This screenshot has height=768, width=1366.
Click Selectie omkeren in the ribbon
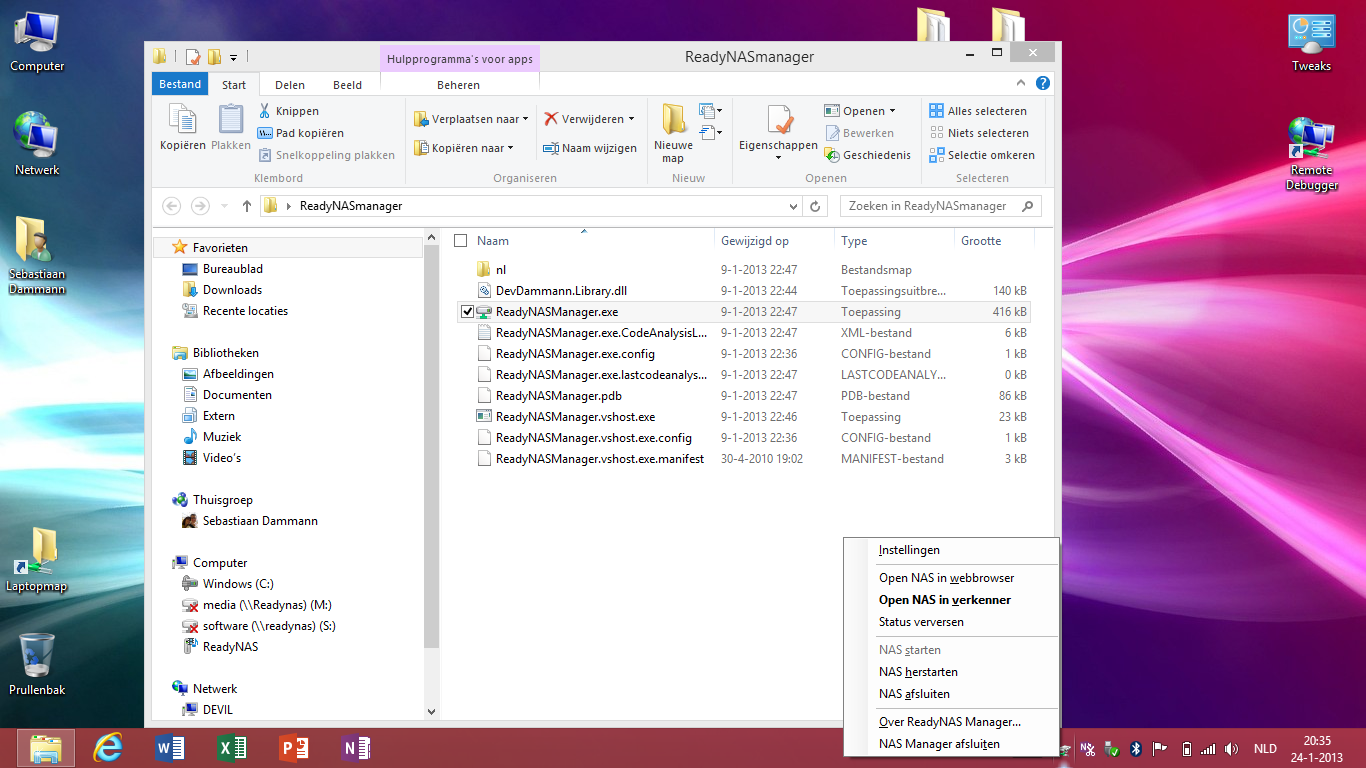point(982,155)
